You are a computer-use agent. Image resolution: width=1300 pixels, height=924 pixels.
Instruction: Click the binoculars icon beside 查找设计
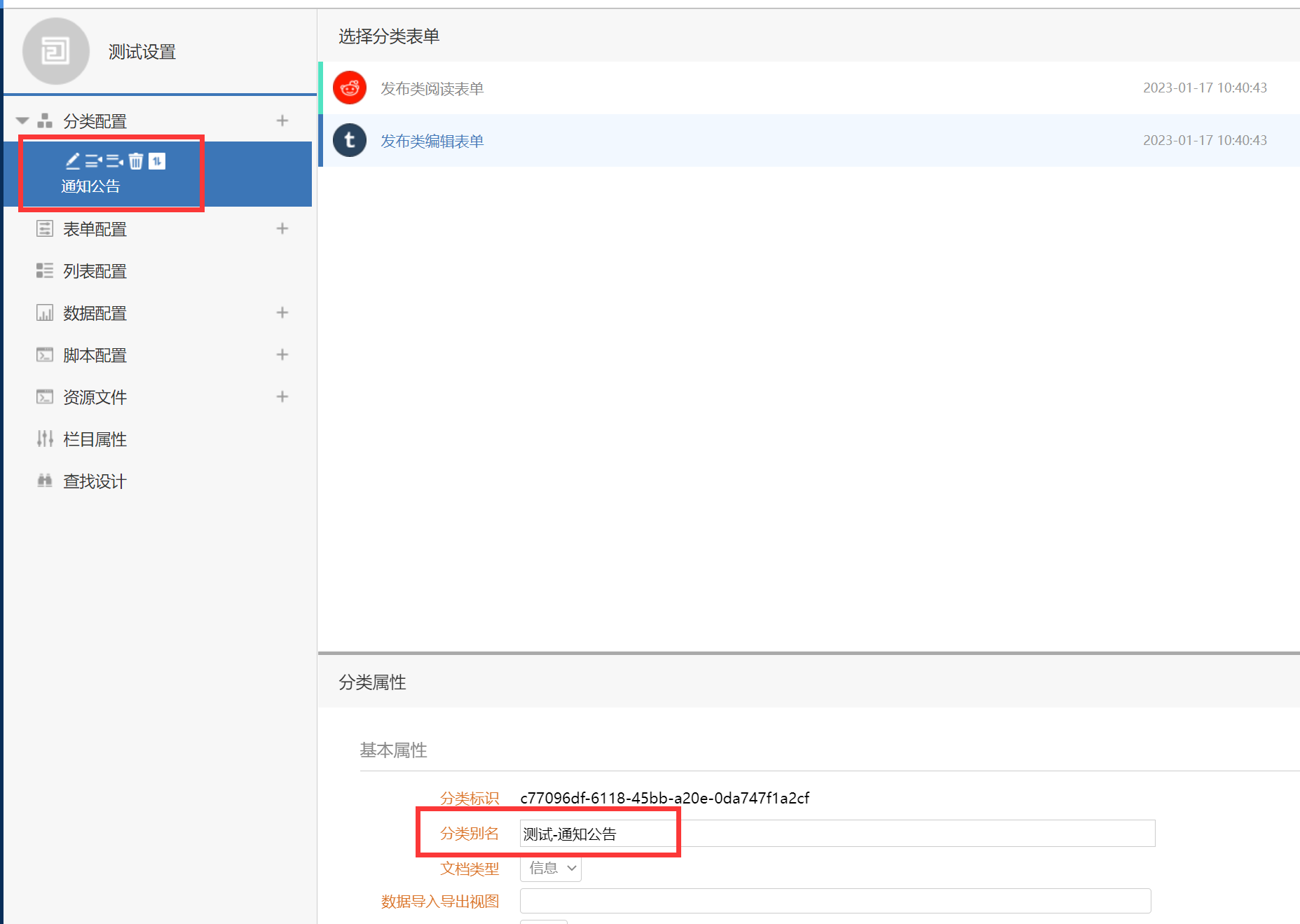coord(45,481)
